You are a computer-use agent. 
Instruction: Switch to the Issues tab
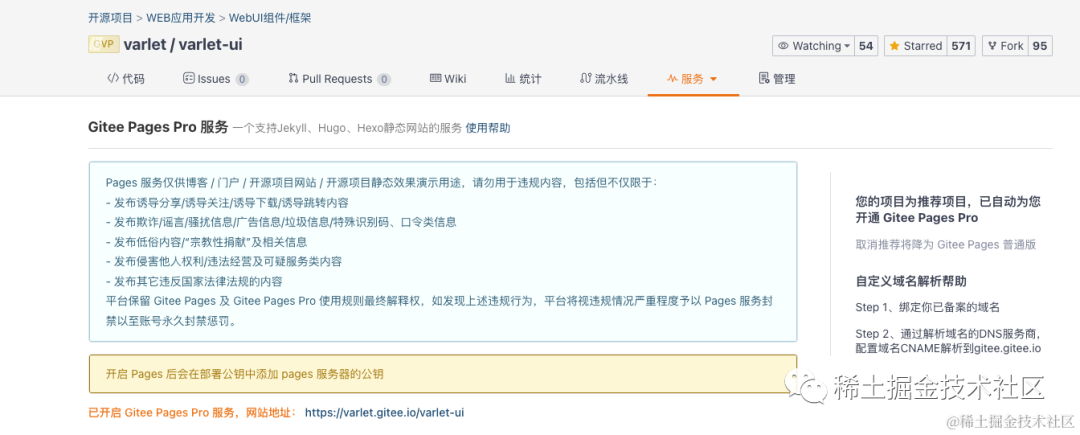216,78
